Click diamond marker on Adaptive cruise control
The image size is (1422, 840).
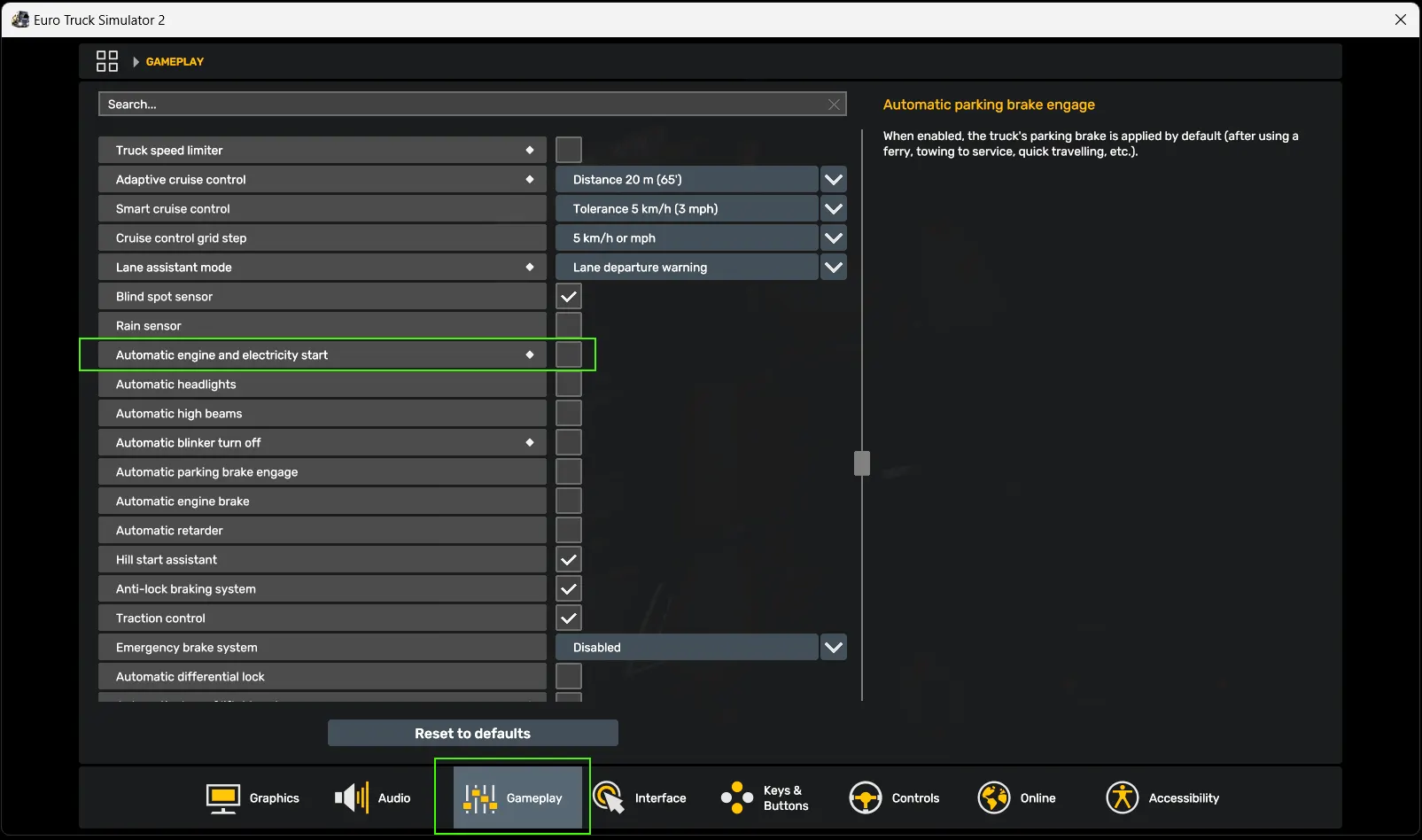(530, 179)
